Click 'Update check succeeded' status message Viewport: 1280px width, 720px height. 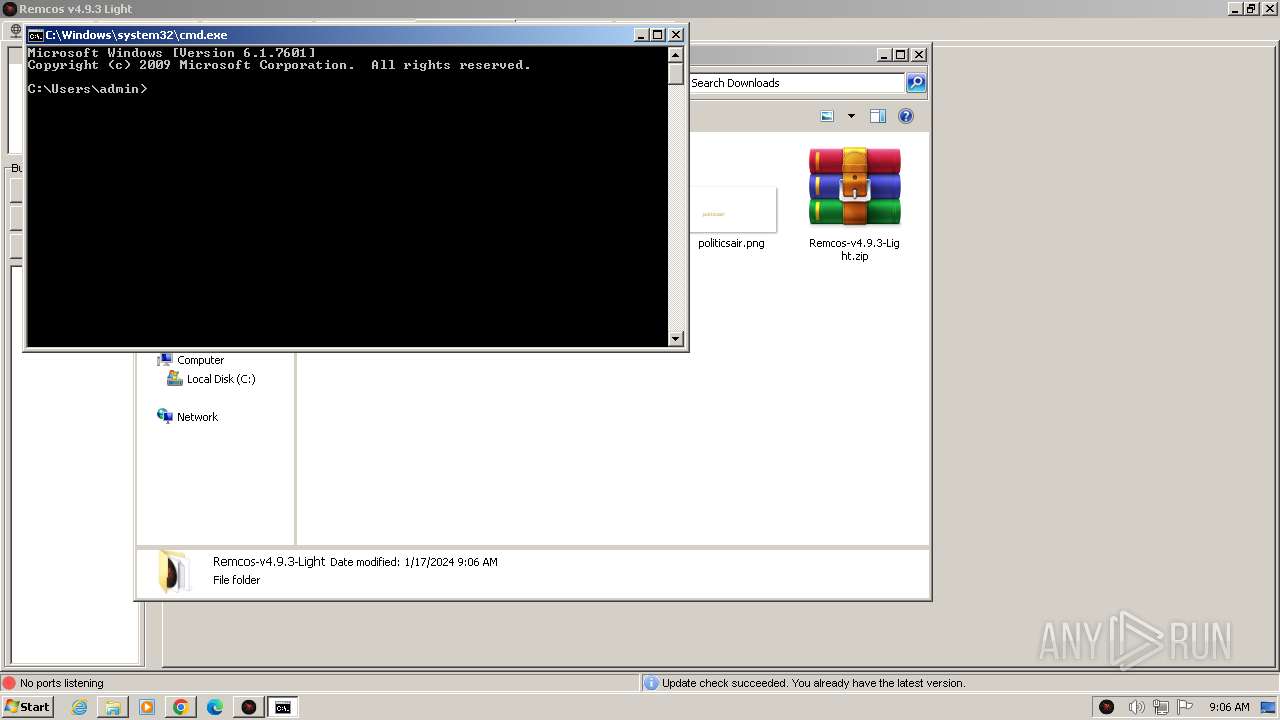(813, 683)
